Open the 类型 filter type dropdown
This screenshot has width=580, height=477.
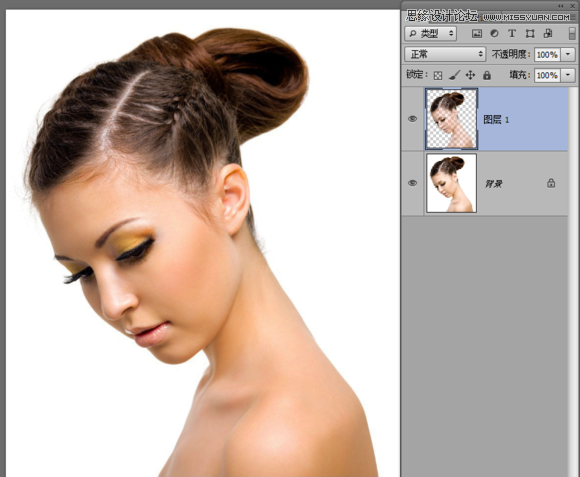click(431, 34)
